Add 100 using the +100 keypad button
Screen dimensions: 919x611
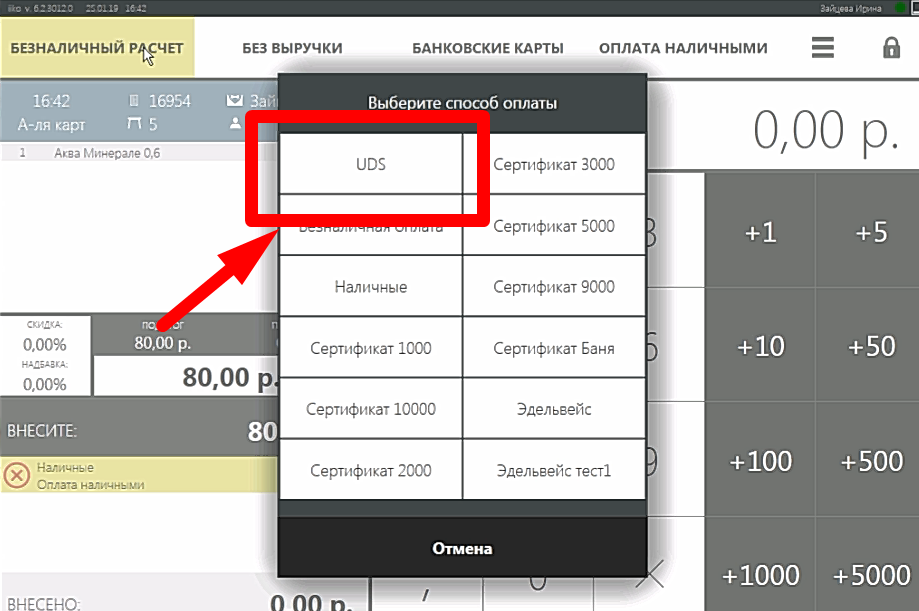point(759,461)
